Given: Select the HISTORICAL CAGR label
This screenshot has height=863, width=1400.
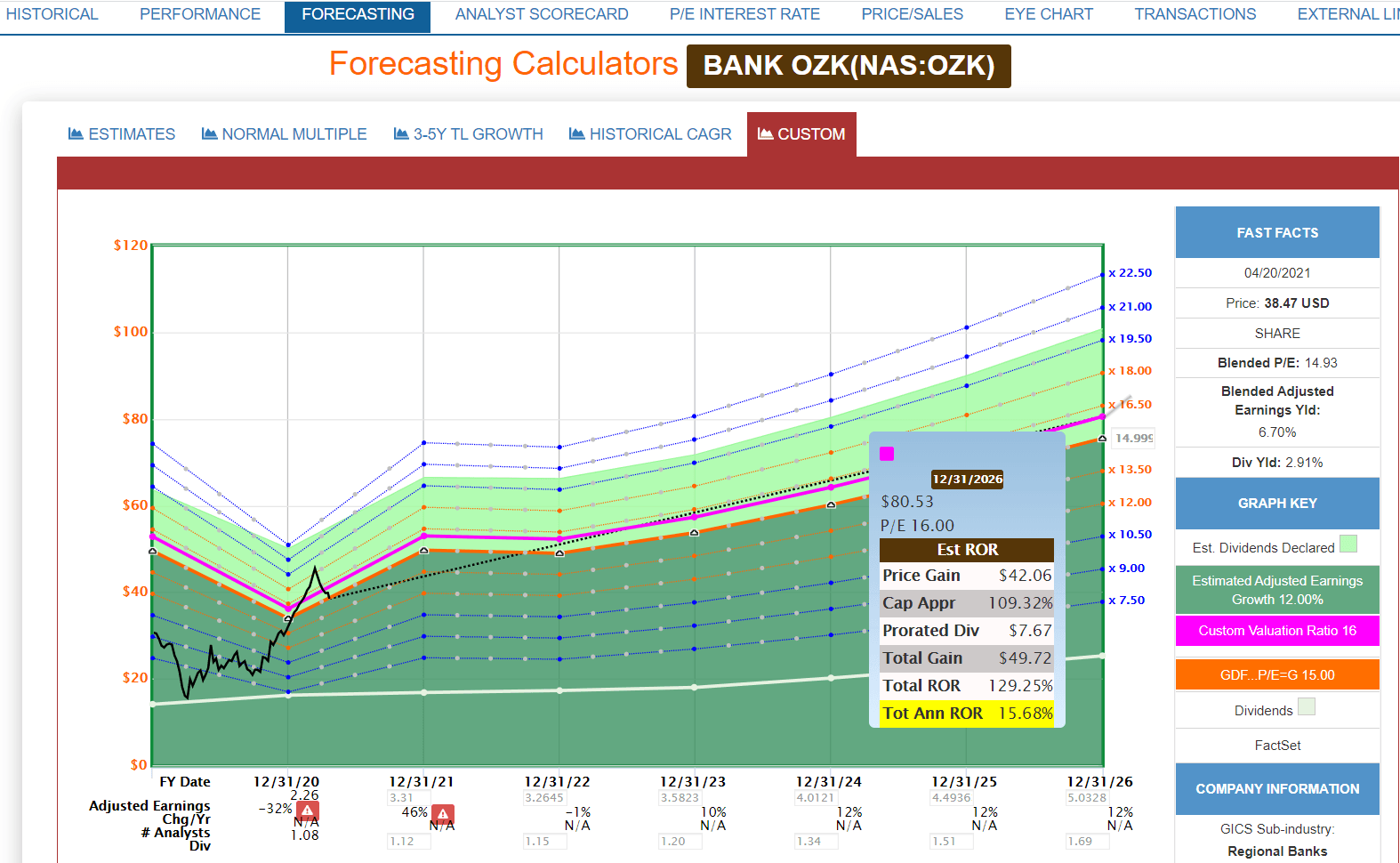Looking at the screenshot, I should pos(661,134).
